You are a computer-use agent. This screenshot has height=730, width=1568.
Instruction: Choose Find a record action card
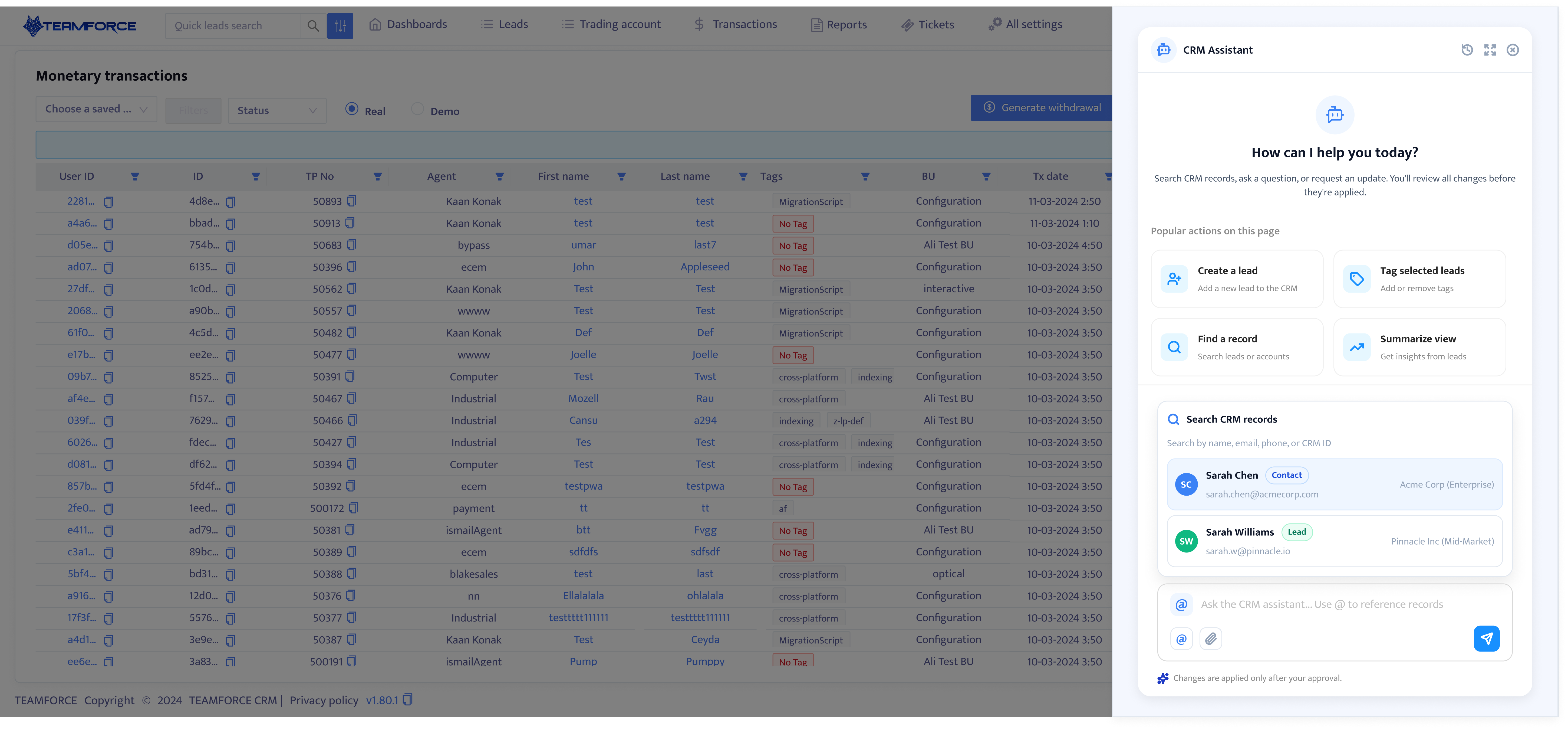click(x=1236, y=347)
